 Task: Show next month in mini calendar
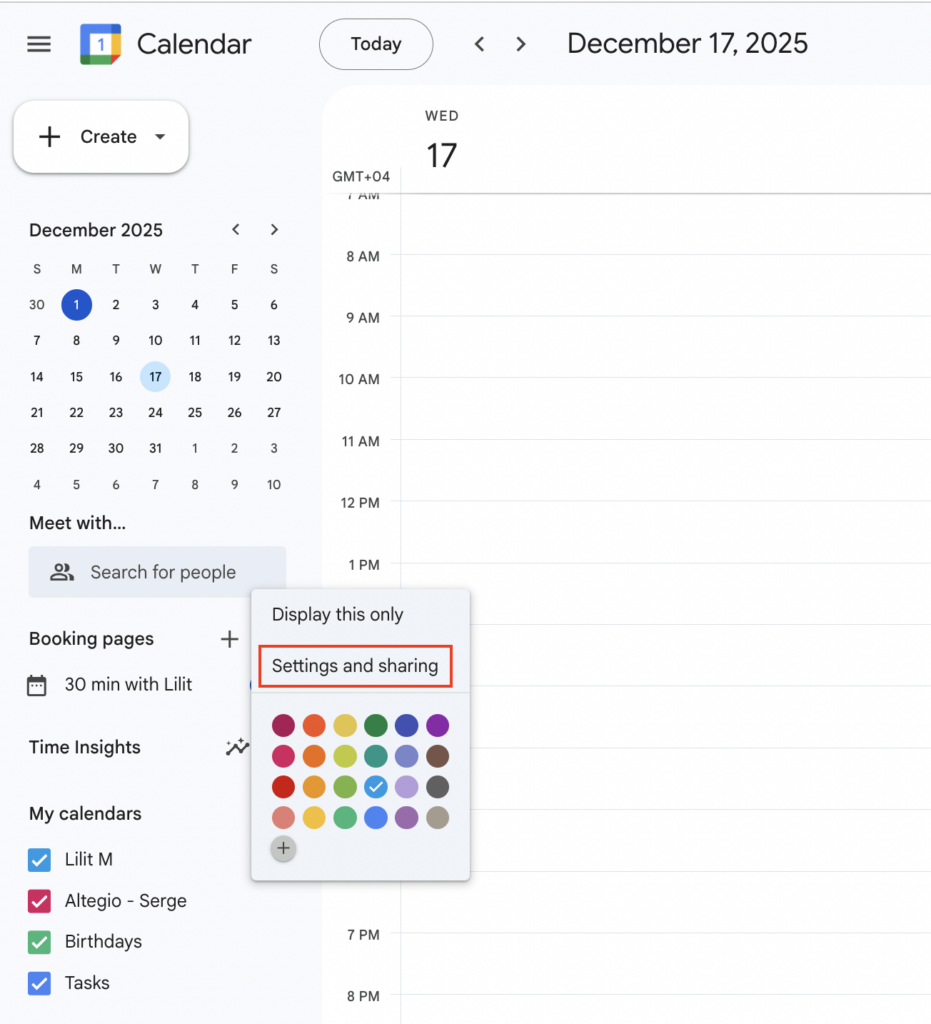274,230
